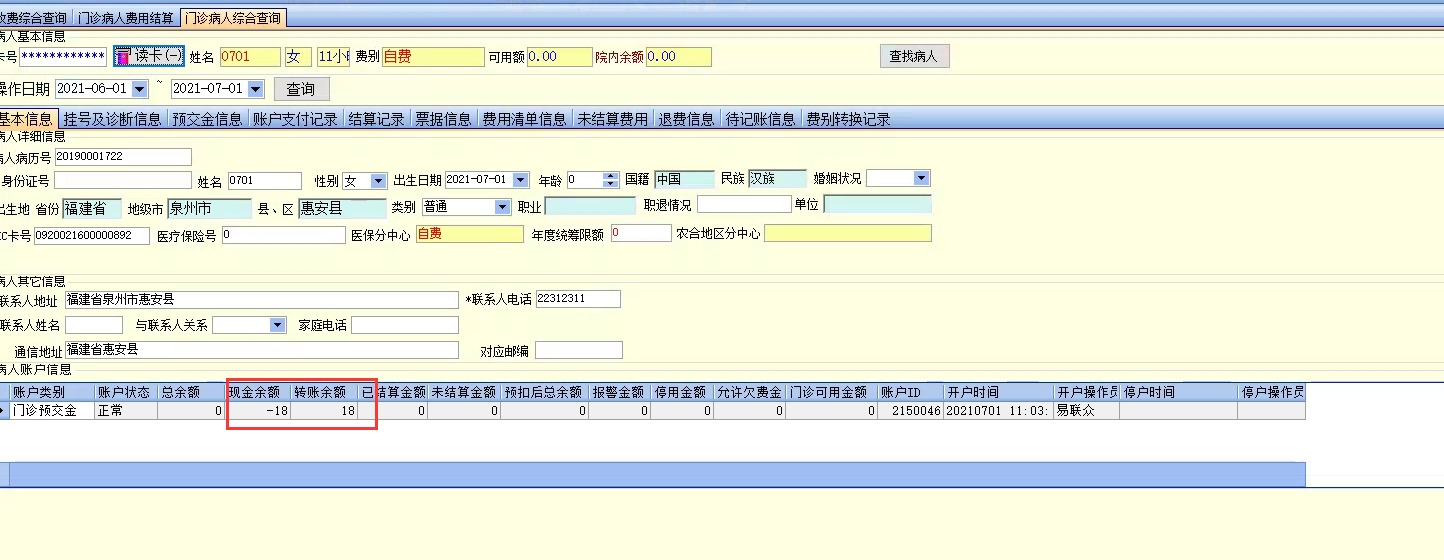
Task: Click the 查找病人 button
Action: pyautogui.click(x=914, y=56)
